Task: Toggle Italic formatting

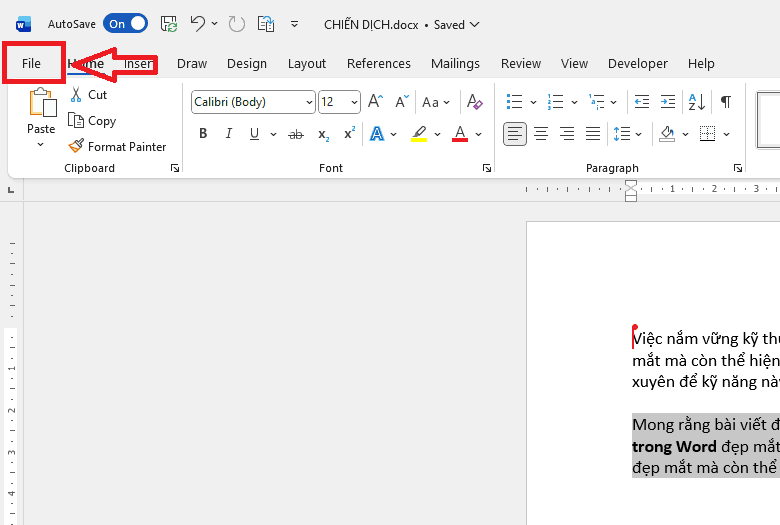Action: [x=229, y=134]
